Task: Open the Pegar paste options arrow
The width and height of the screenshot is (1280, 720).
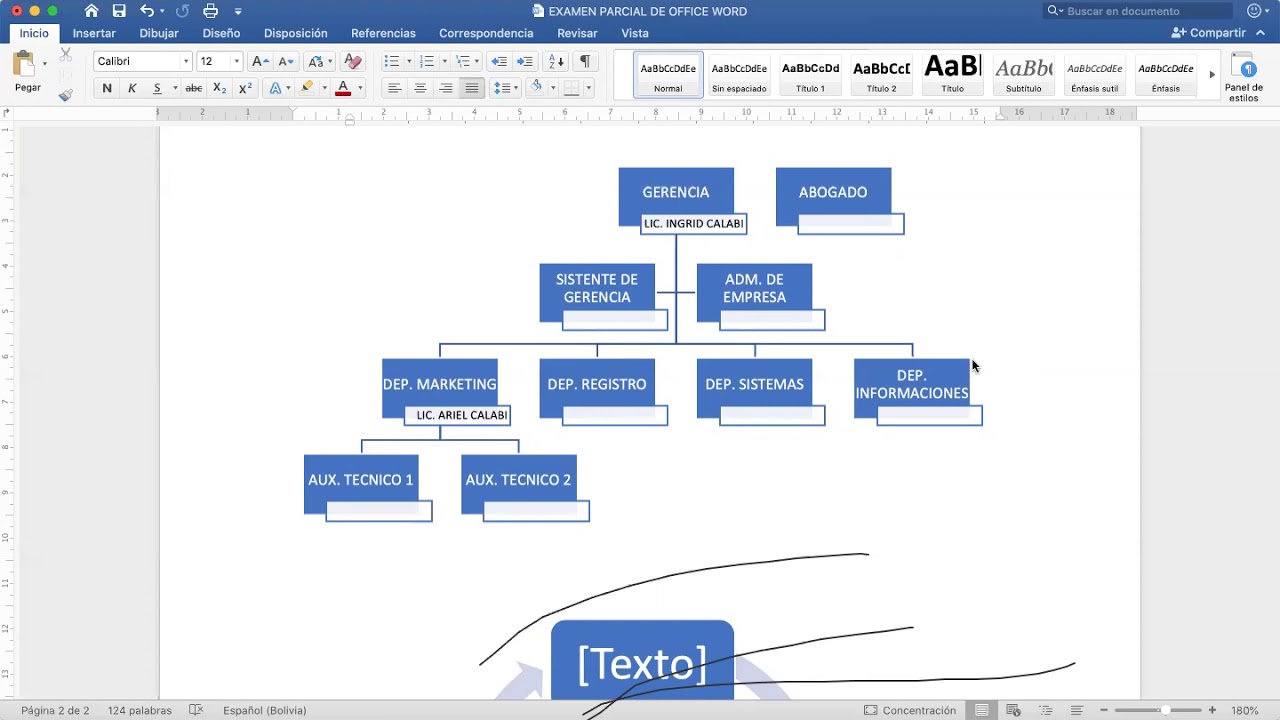Action: coord(45,63)
